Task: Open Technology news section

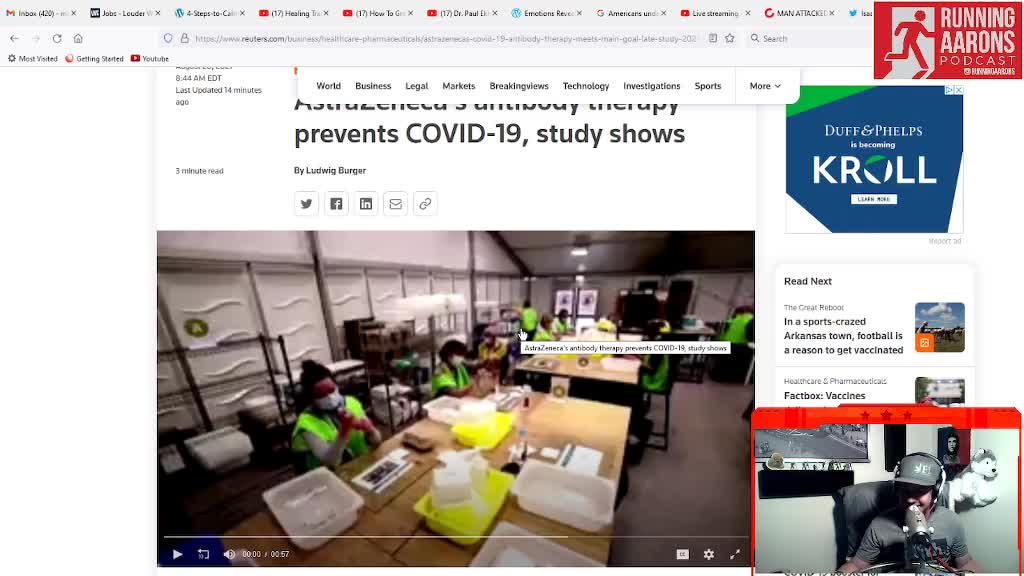Action: [586, 86]
